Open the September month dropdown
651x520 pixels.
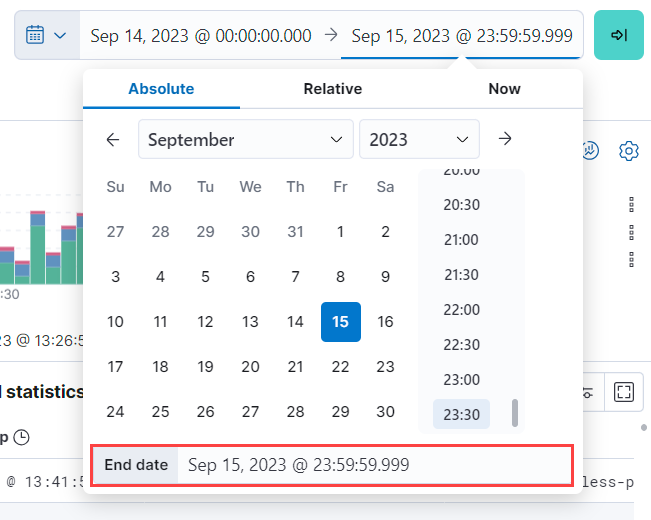point(245,139)
